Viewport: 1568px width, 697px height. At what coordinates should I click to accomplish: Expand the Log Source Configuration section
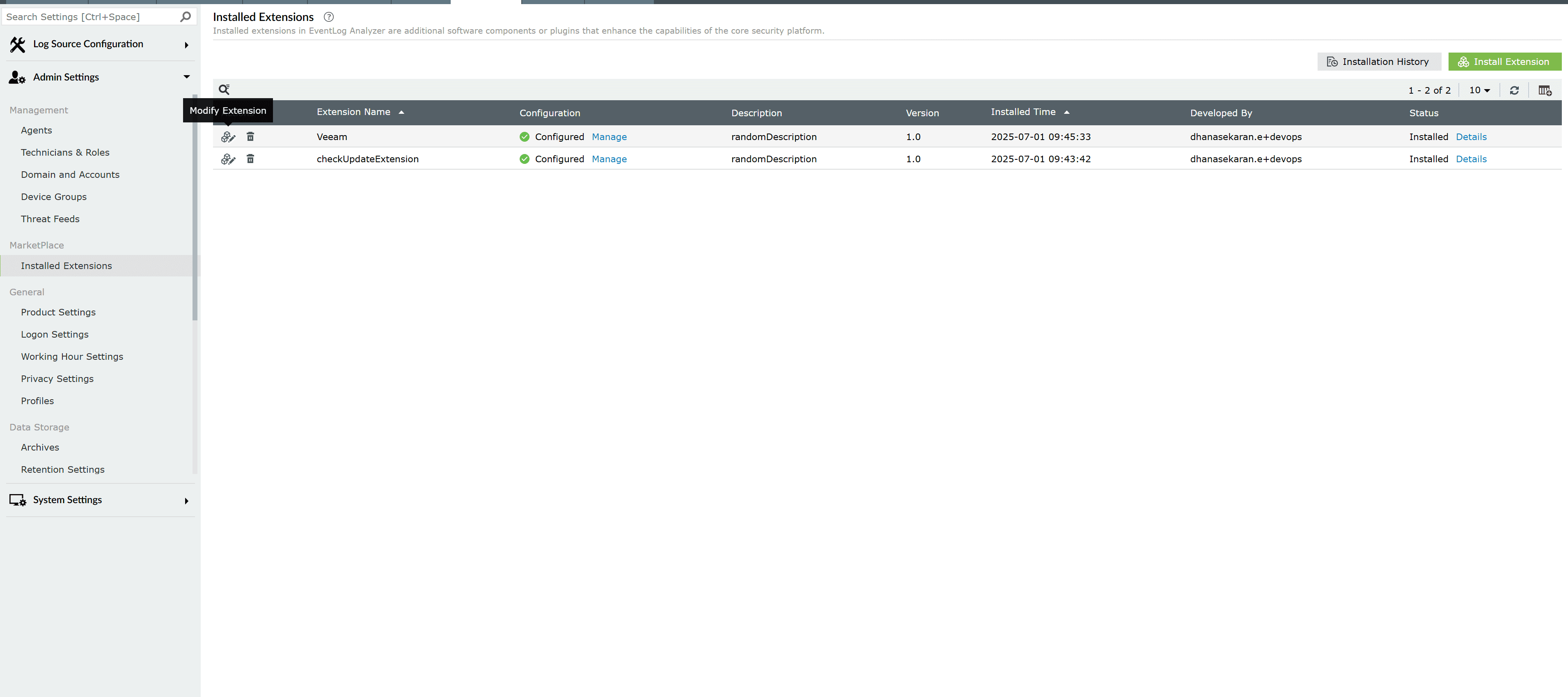coord(186,44)
